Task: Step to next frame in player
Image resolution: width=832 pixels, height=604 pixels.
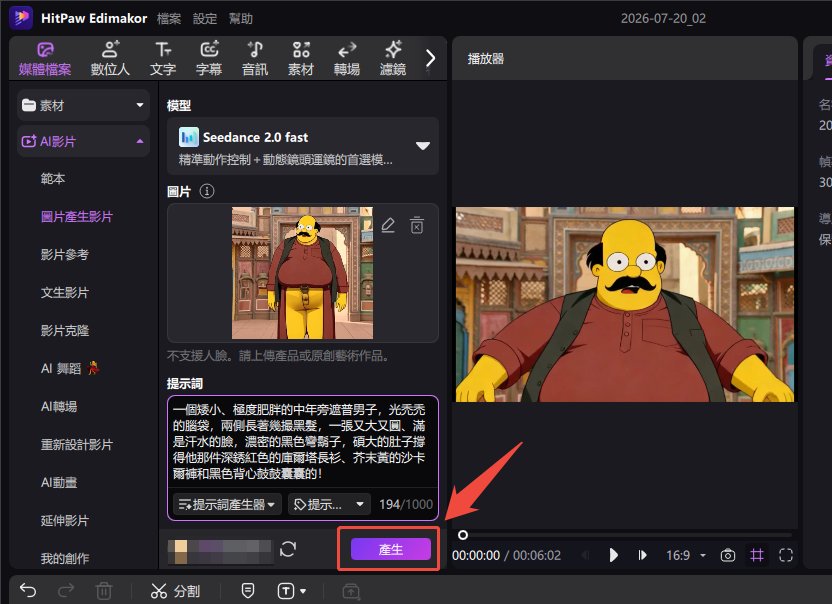Action: tap(642, 555)
